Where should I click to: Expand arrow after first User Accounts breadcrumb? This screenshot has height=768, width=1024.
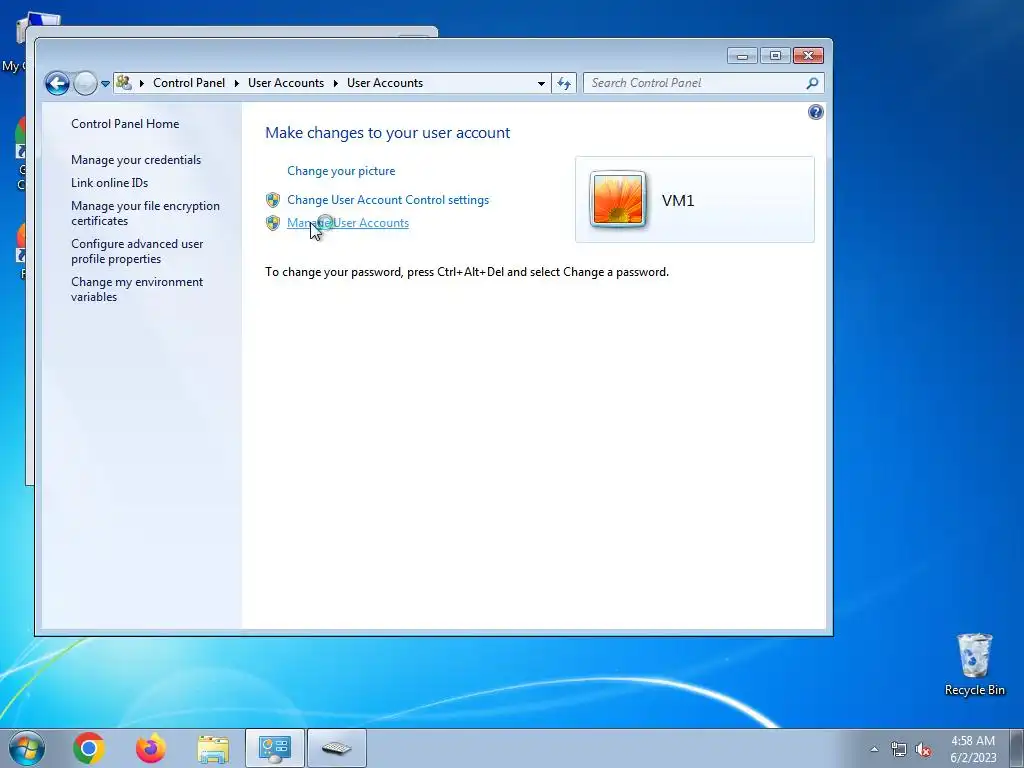click(336, 84)
